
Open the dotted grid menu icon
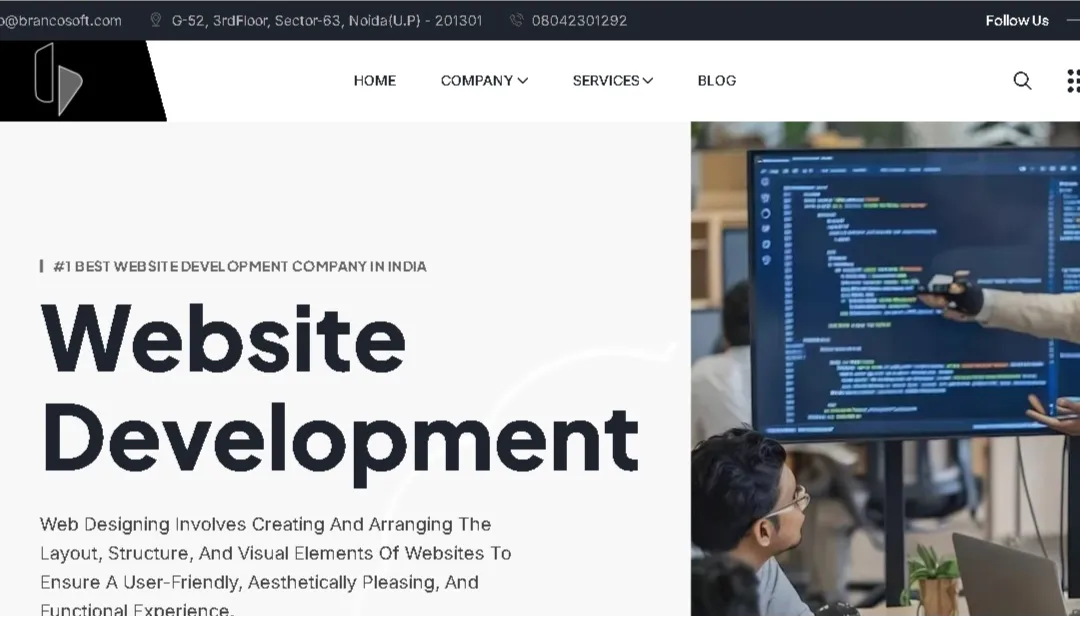click(1072, 81)
